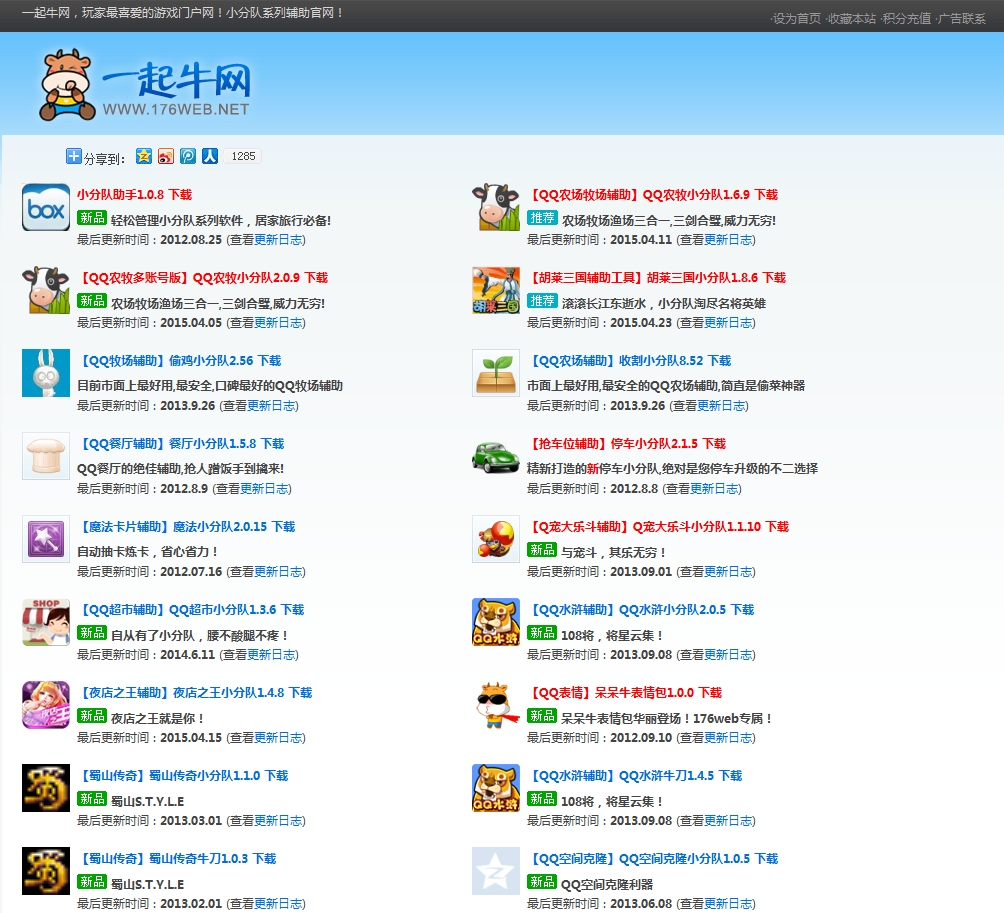The width and height of the screenshot is (1004, 913).
Task: Open 广告联系 in top bar
Action: click(x=962, y=19)
